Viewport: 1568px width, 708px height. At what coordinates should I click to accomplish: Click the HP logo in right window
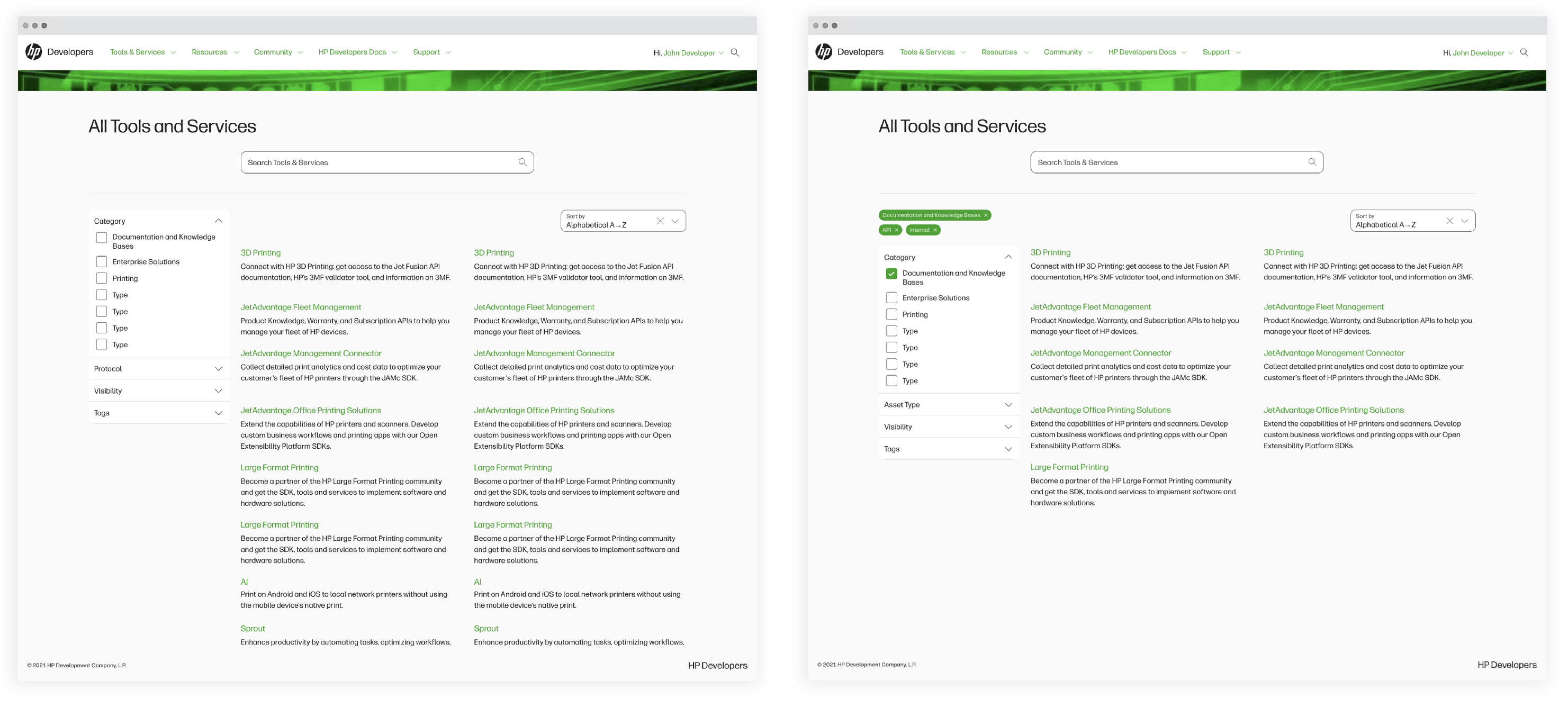(824, 52)
